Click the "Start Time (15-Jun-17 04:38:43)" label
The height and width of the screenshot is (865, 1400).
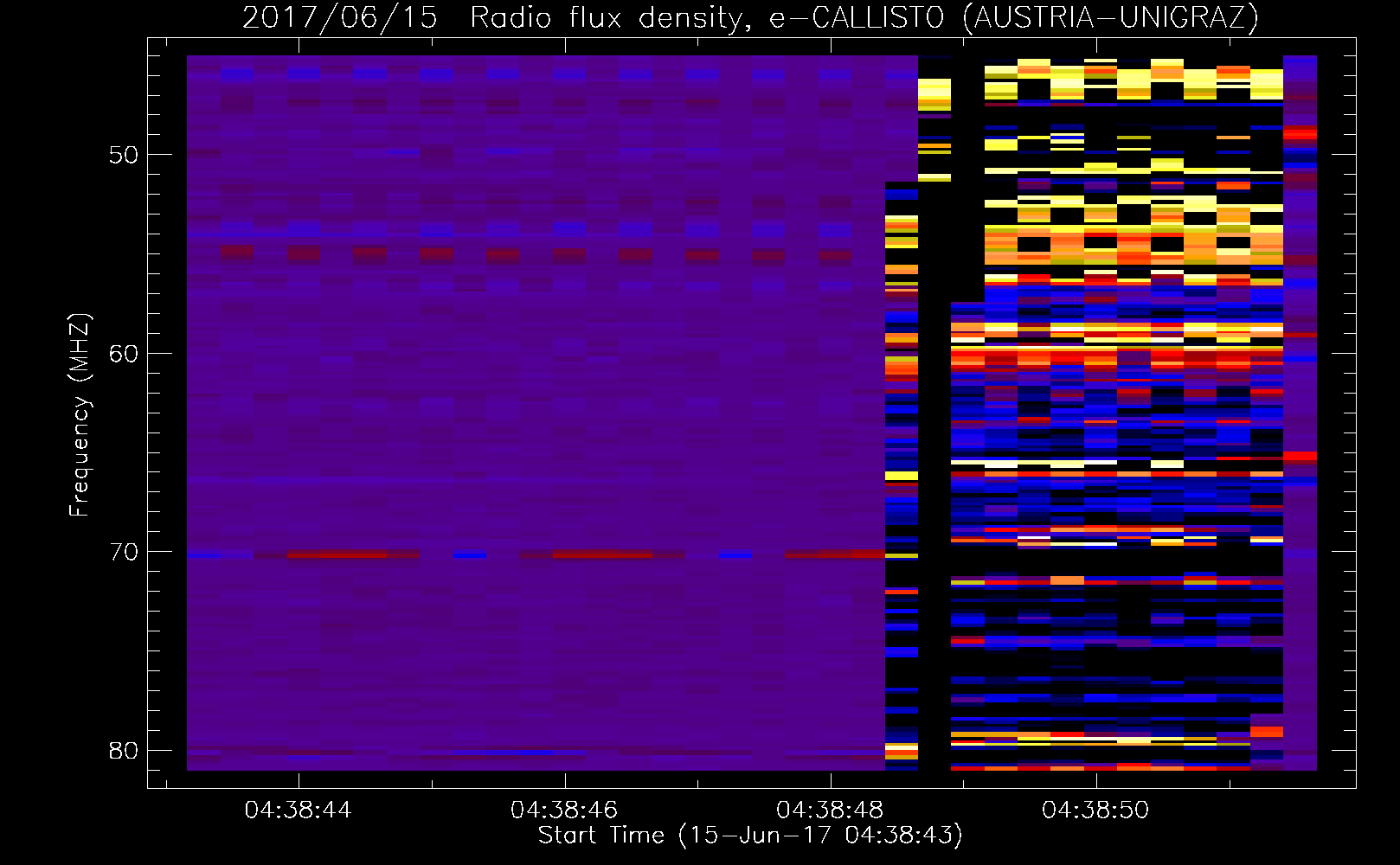click(750, 836)
